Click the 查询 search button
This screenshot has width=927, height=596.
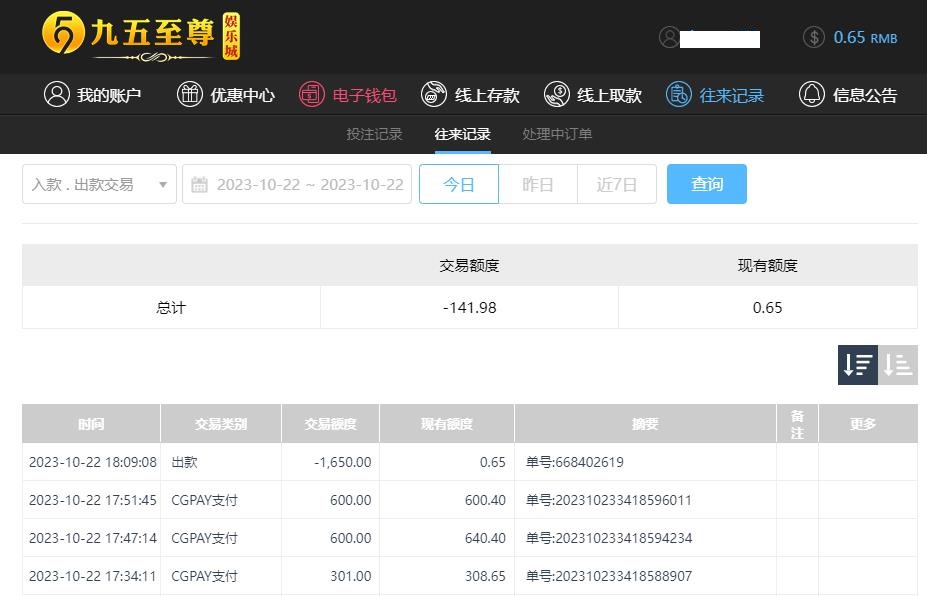[707, 184]
